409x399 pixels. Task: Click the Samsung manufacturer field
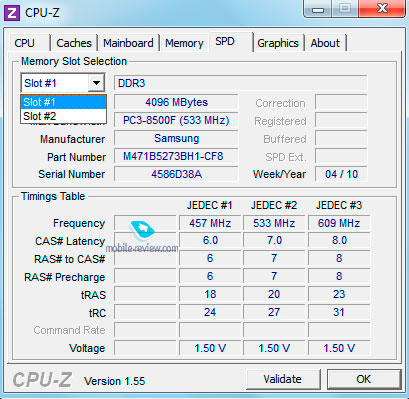[176, 138]
